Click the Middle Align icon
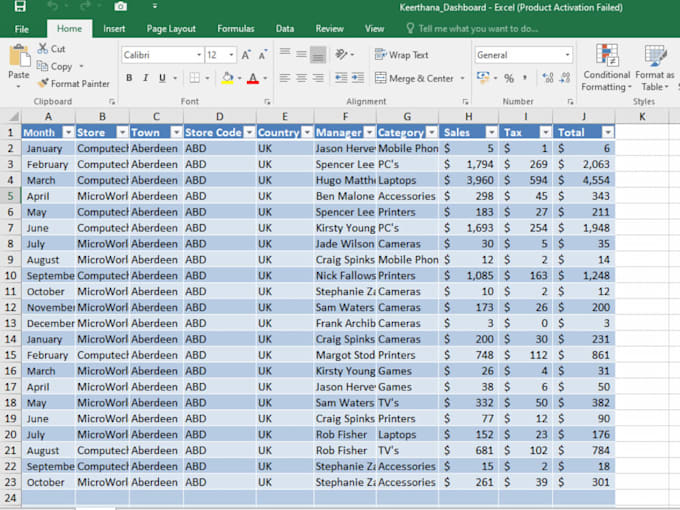This screenshot has width=680, height=510. click(301, 54)
